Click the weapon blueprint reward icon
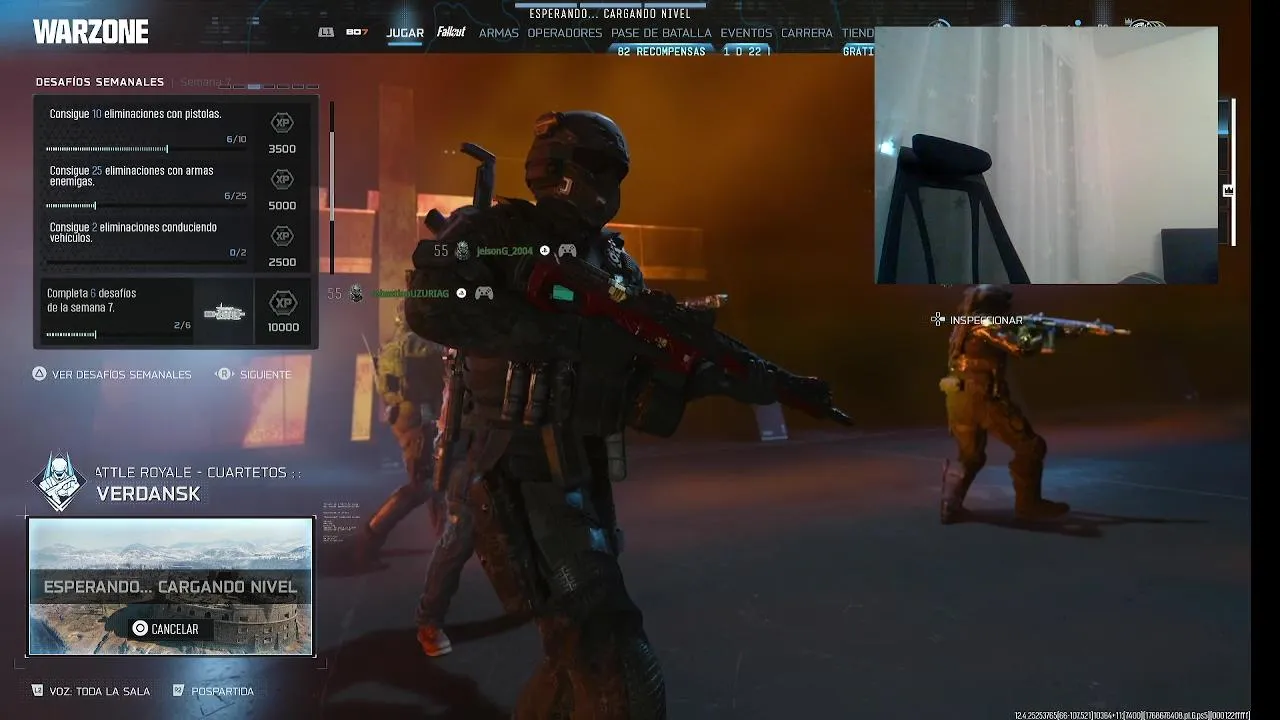This screenshot has width=1280, height=720. (224, 313)
